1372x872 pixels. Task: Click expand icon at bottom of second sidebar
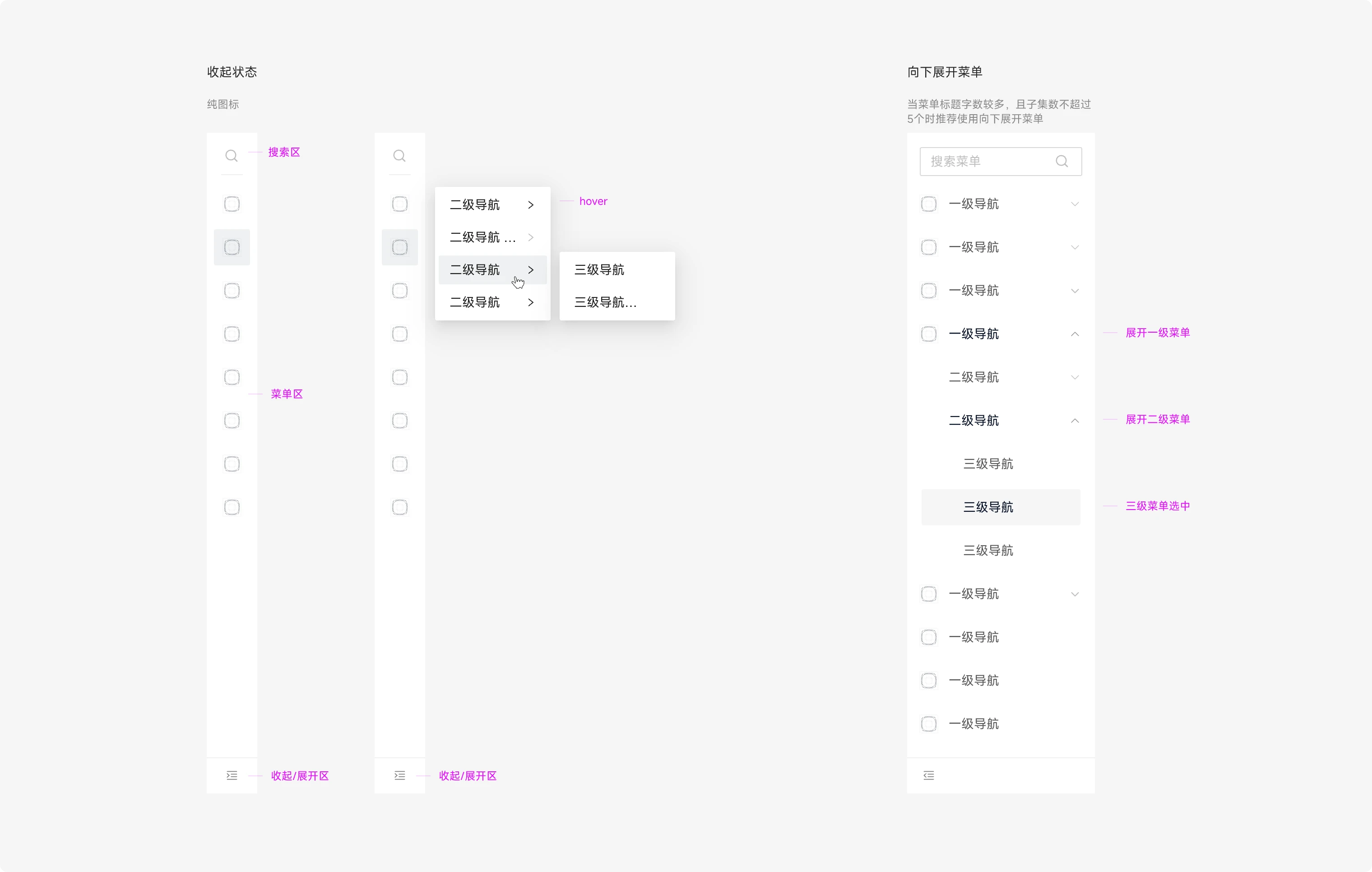[x=399, y=775]
